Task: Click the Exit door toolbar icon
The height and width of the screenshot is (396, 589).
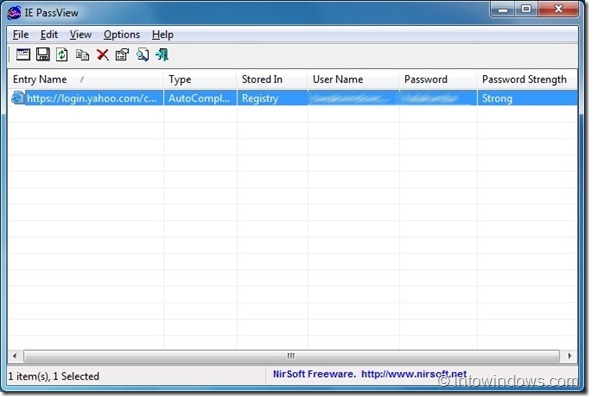Action: 162,55
